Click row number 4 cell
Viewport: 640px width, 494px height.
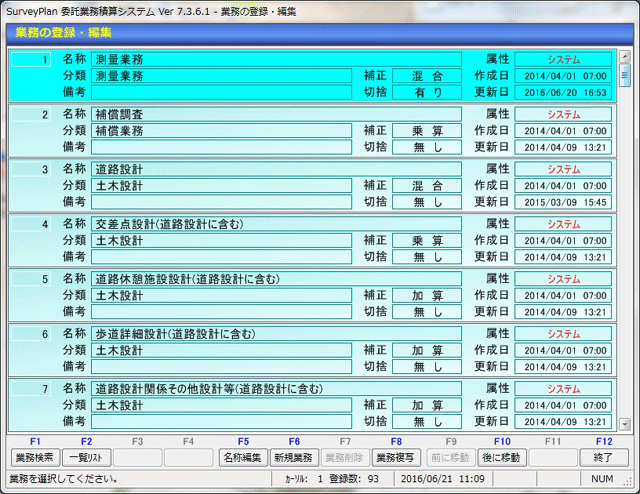[x=31, y=224]
